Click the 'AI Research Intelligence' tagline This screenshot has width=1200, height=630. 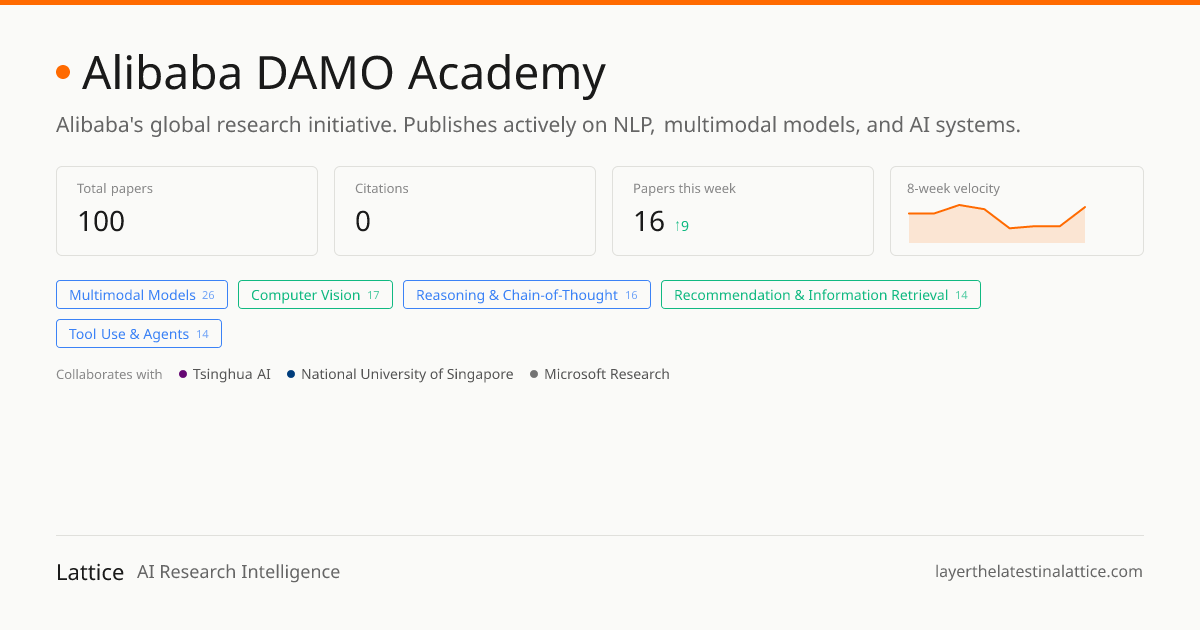coord(239,572)
